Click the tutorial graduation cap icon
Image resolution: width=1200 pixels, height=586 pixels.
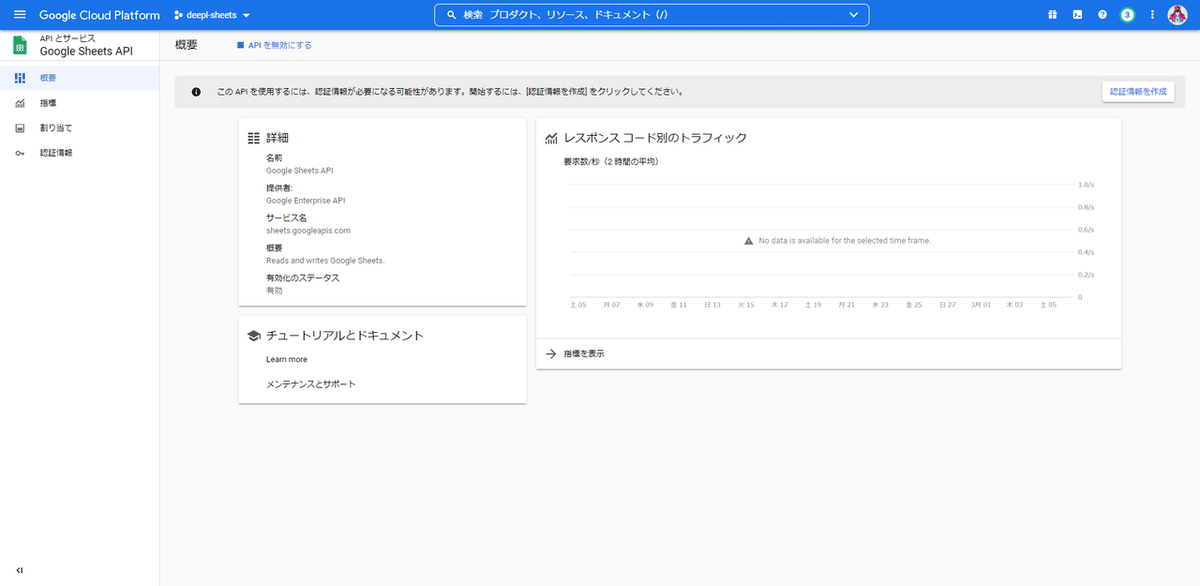254,336
